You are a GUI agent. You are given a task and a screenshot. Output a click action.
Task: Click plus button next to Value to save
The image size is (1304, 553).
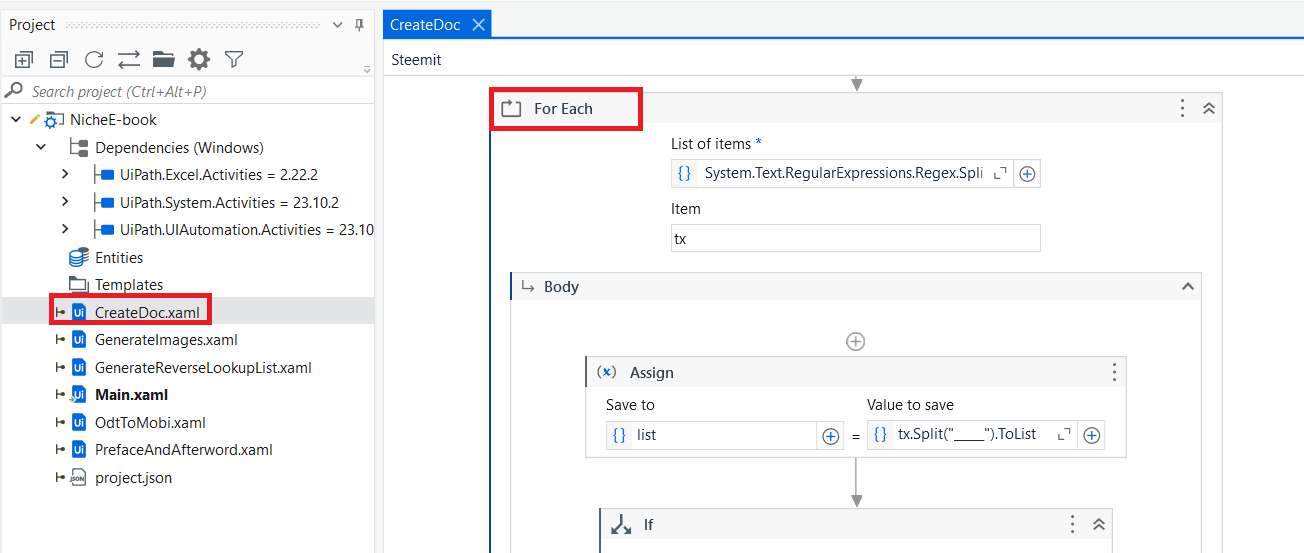coord(1092,435)
